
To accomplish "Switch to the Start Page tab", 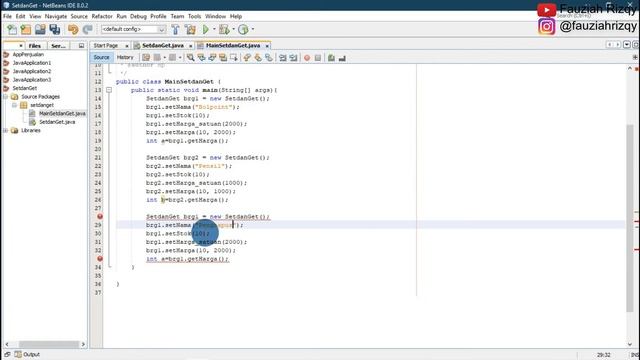I will coord(106,46).
